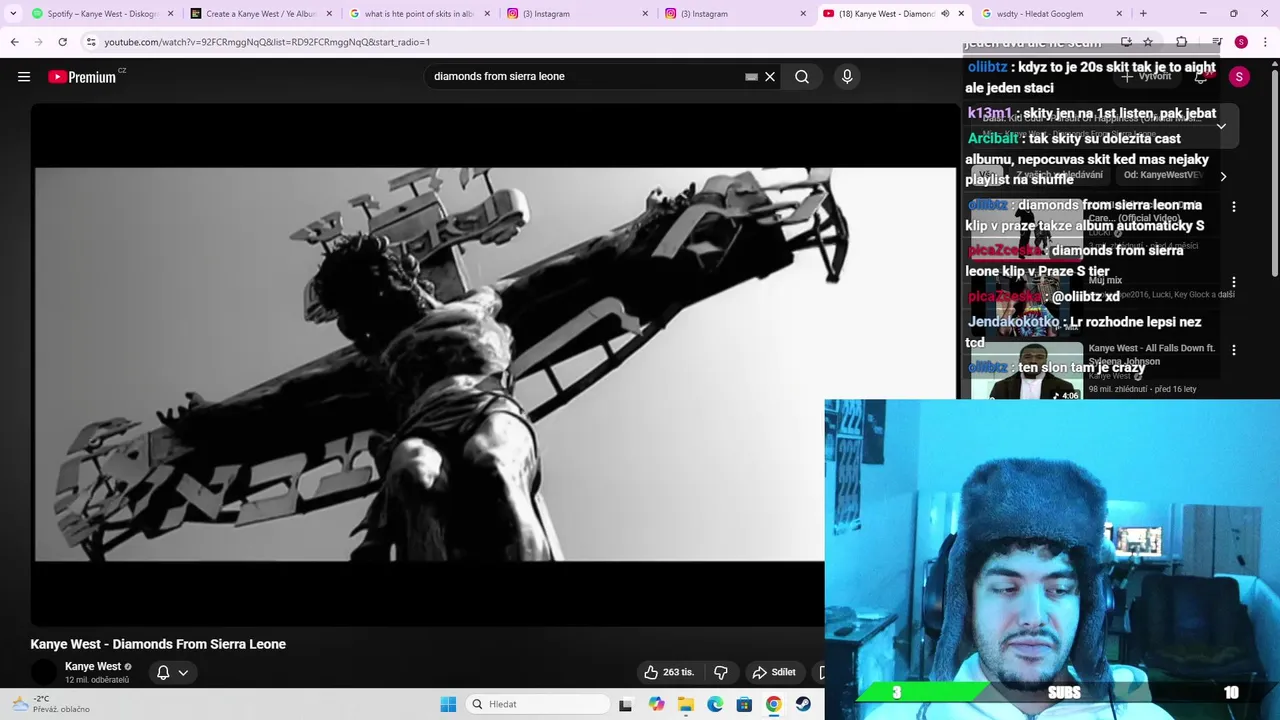This screenshot has width=1280, height=720.
Task: Open Chrome profile avatar S
Action: [1241, 42]
